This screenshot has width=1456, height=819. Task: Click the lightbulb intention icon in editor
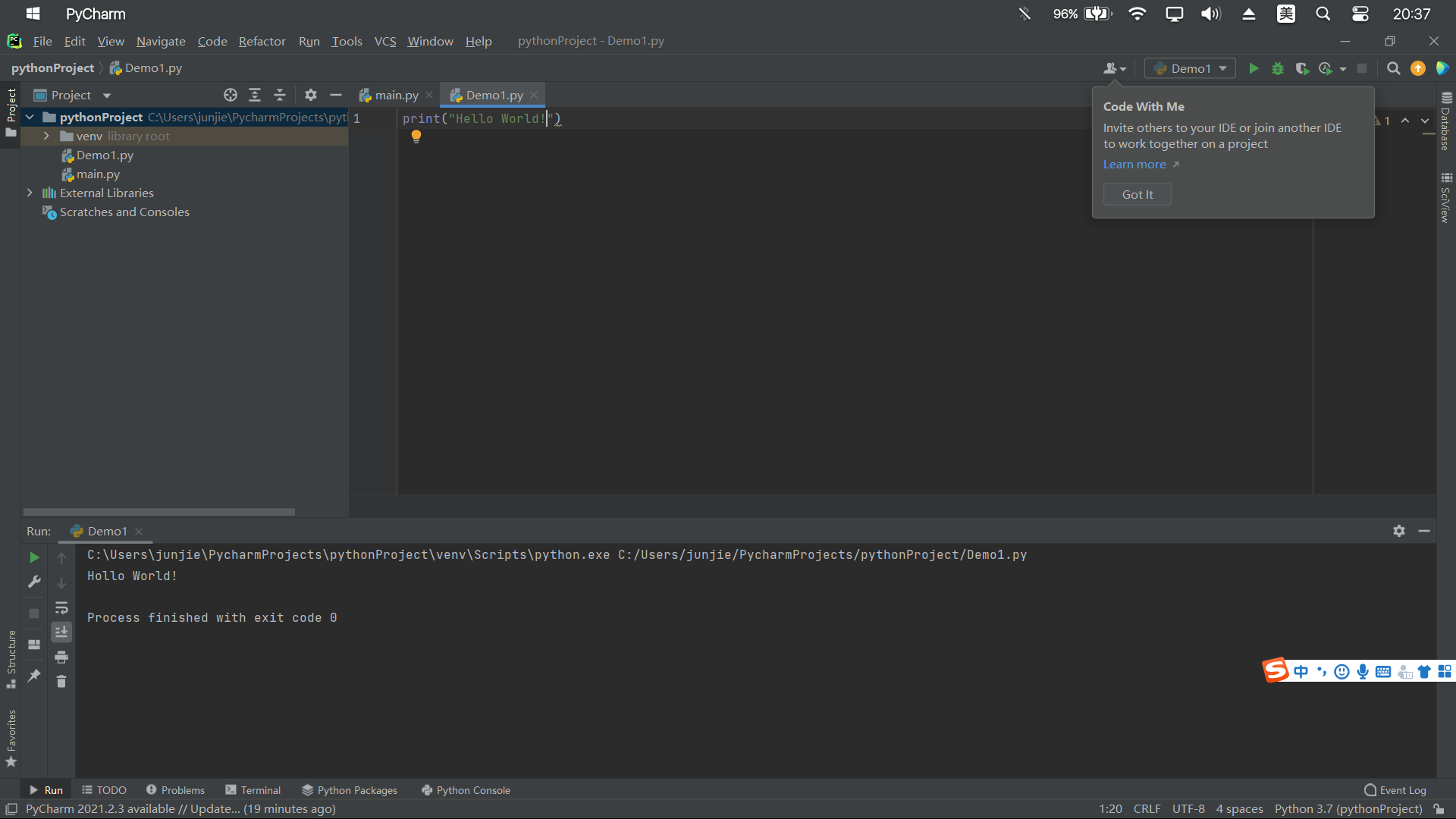(x=416, y=136)
